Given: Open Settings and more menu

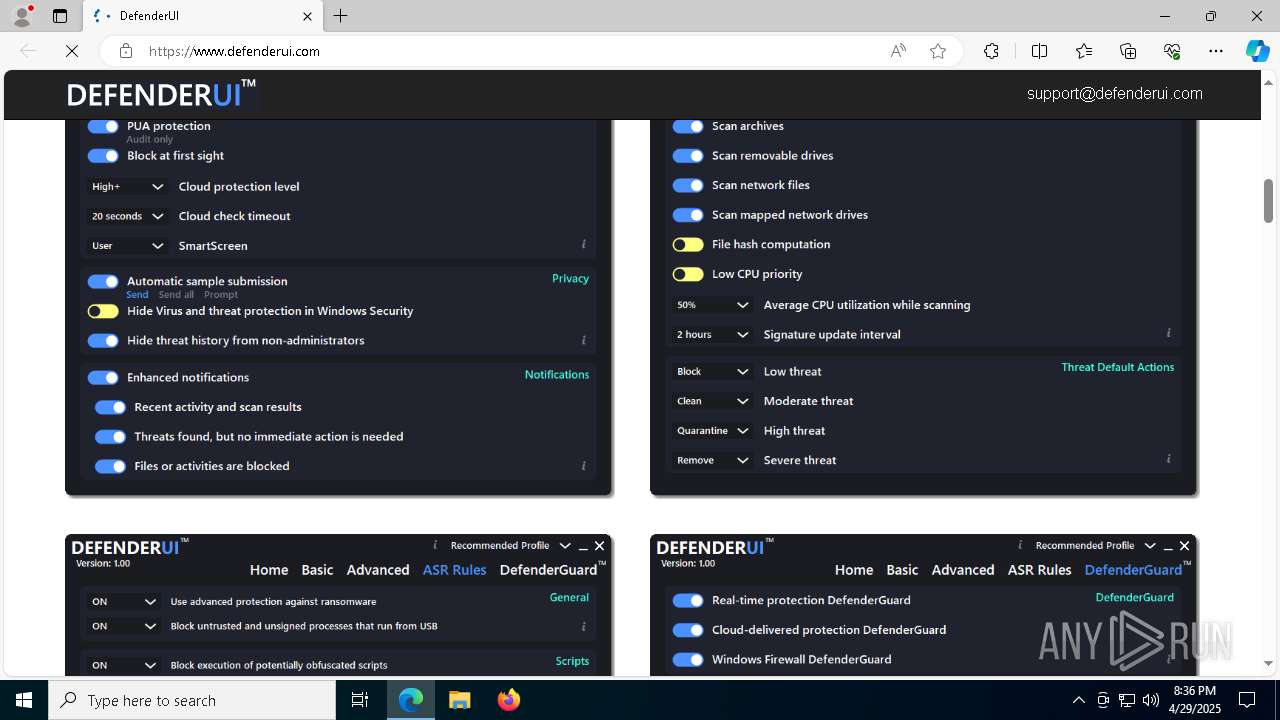Looking at the screenshot, I should 1216,51.
